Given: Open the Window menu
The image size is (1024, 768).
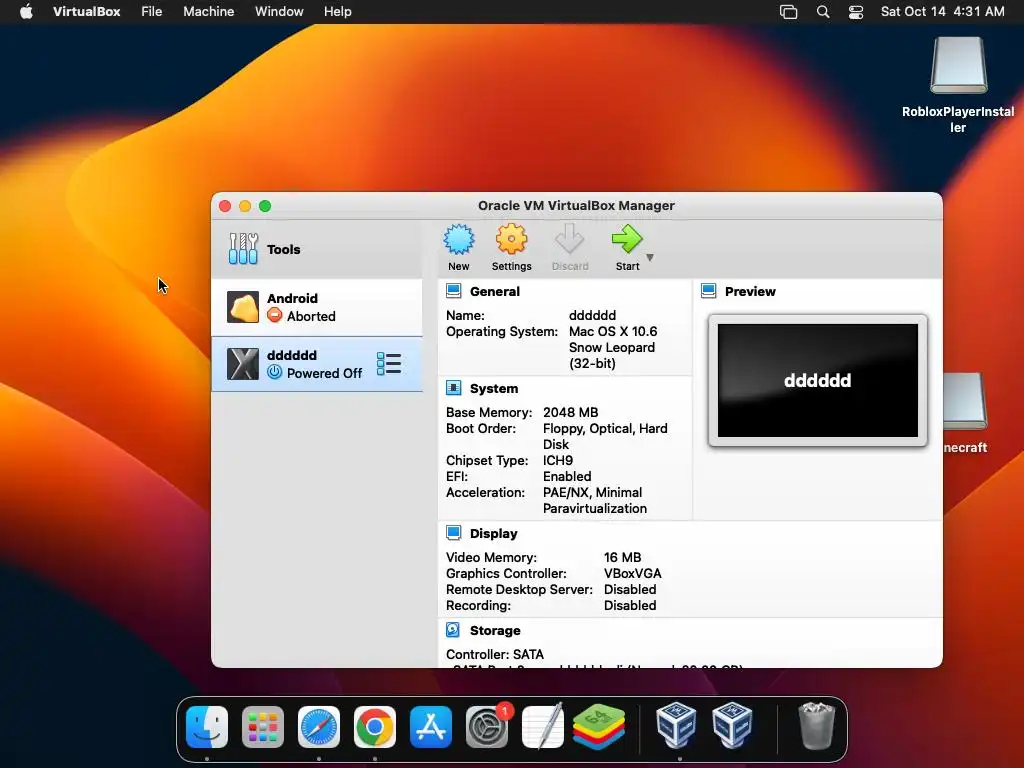Looking at the screenshot, I should 279,12.
